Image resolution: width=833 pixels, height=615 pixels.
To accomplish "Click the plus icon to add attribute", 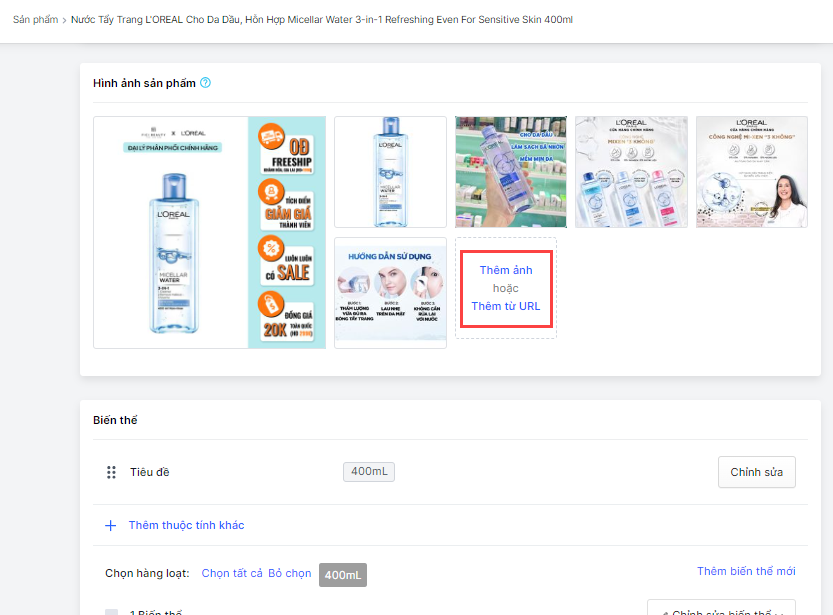I will [x=110, y=526].
